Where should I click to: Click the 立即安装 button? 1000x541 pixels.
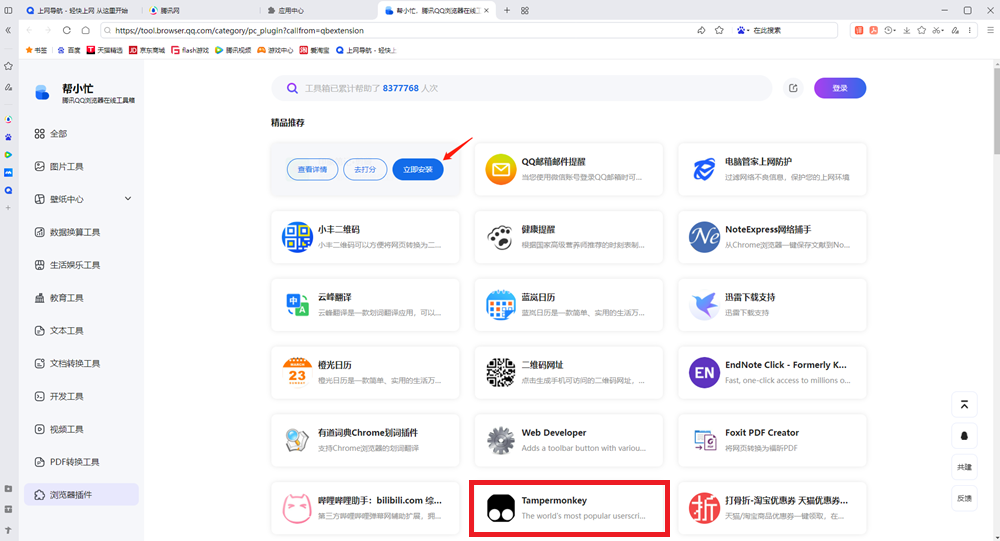(417, 170)
